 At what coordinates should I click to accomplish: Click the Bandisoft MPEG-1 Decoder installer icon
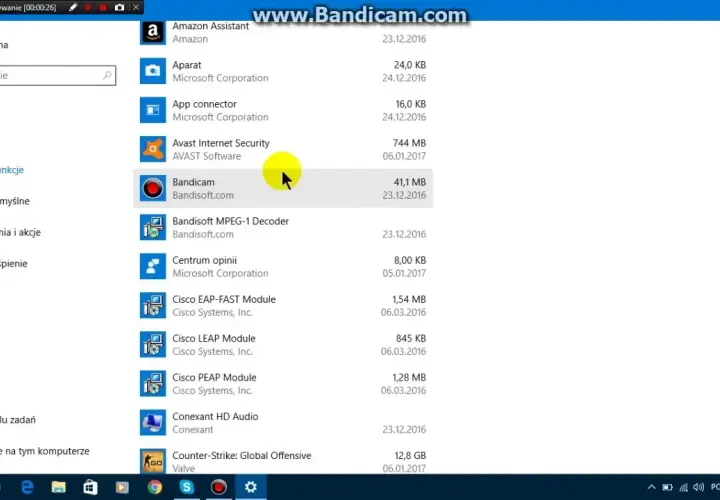tap(153, 227)
